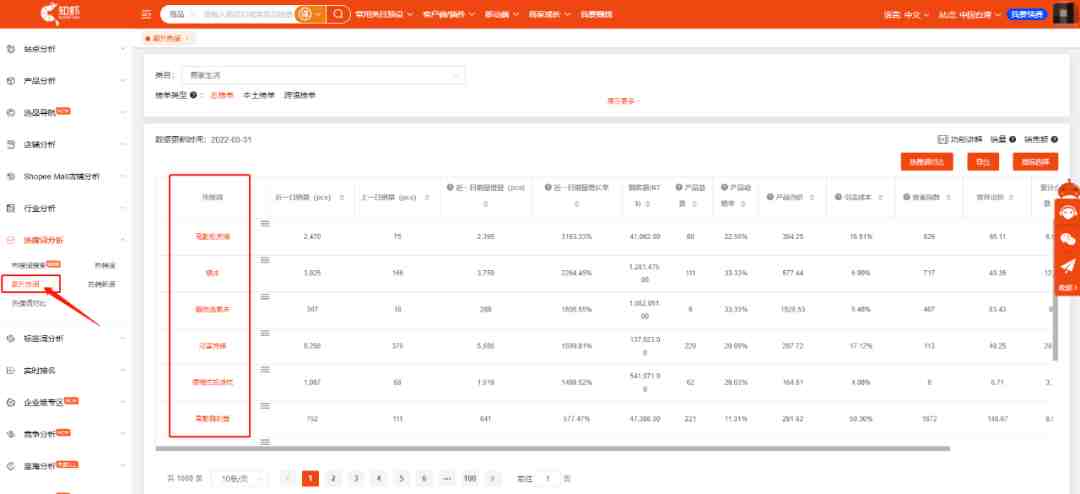Screen dimensions: 1080x494
Task: Go to page 2 in pagination
Action: [333, 478]
